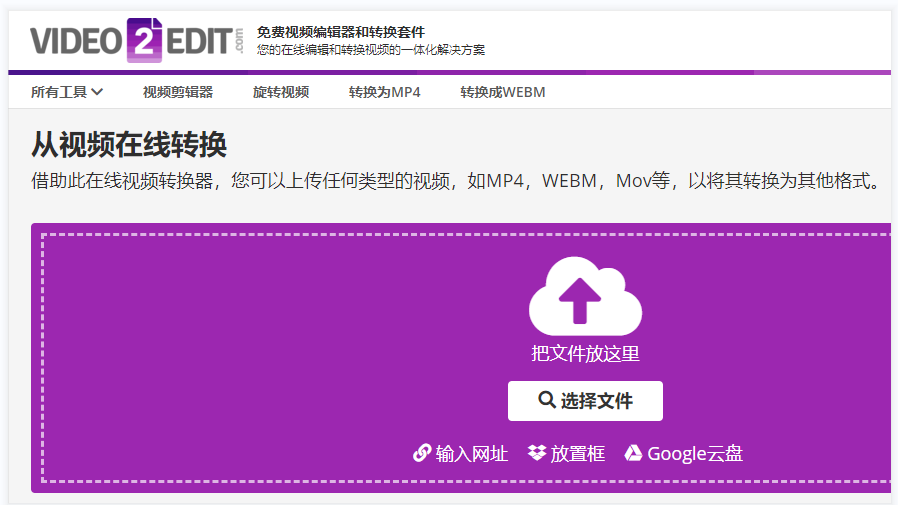Click the chevron arrow next to 所有工具
The image size is (898, 505).
(97, 92)
